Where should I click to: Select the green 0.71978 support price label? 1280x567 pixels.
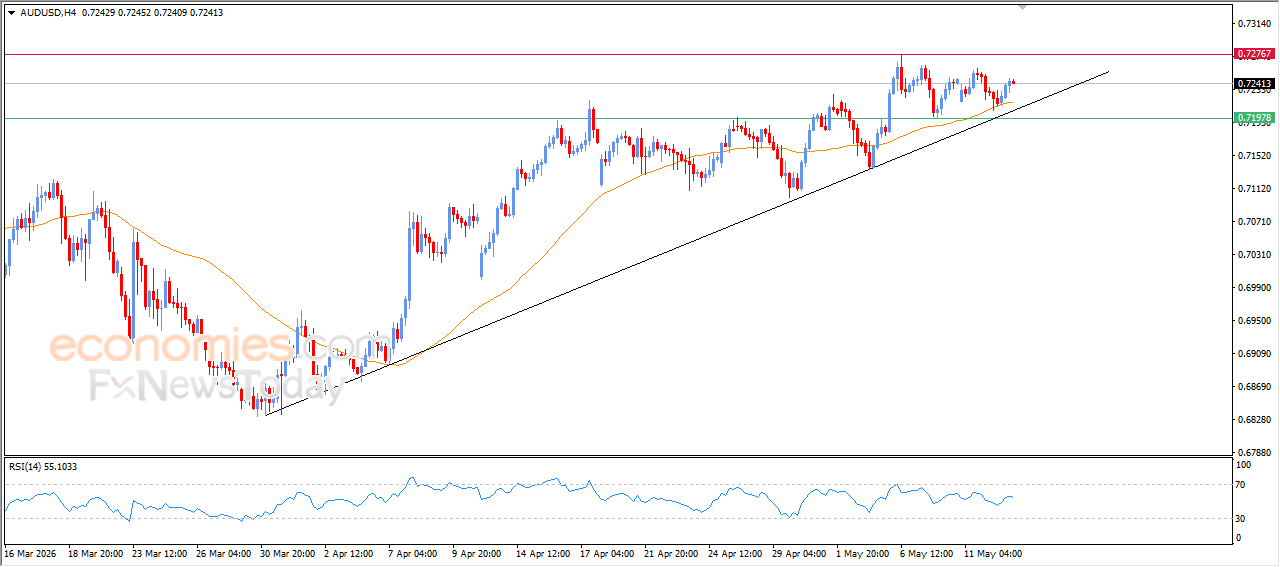[1254, 118]
